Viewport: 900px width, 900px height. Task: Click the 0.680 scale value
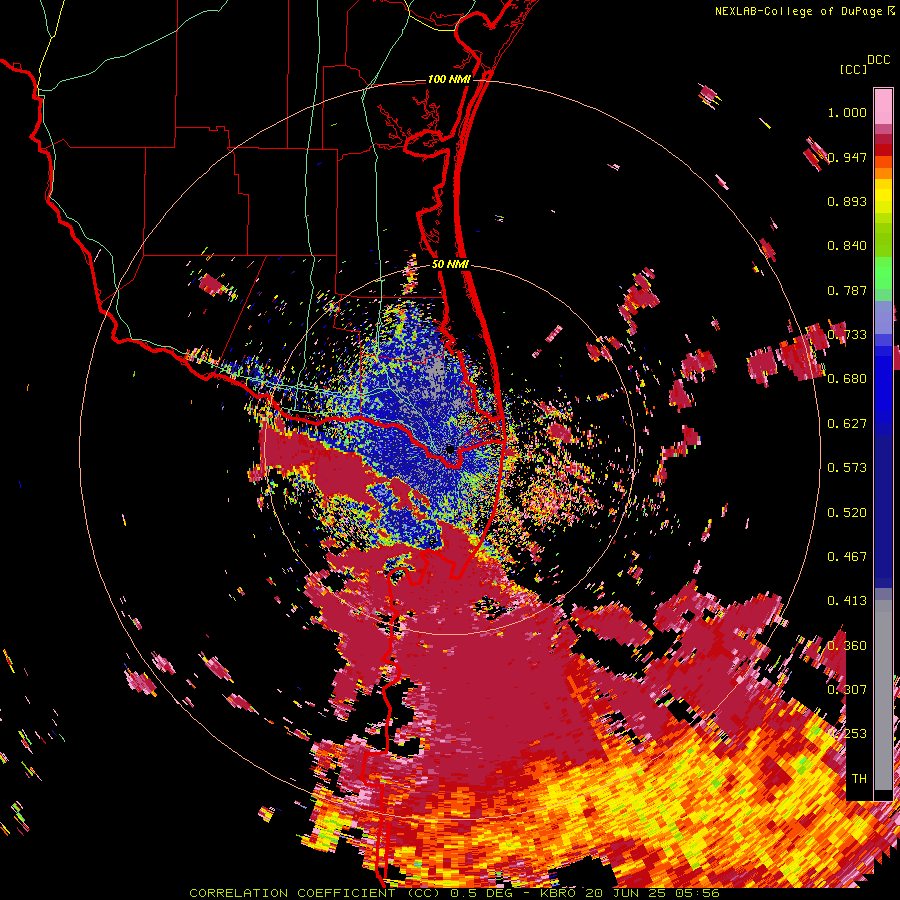847,379
